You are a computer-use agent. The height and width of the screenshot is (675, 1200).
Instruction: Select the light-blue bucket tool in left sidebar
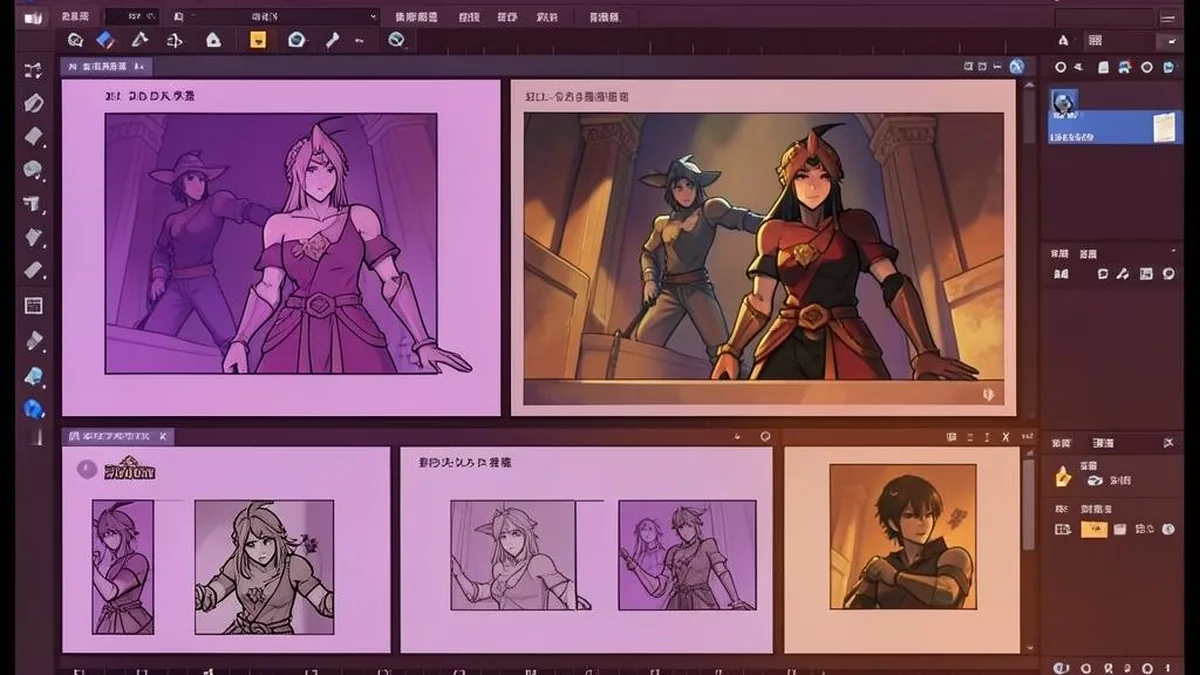(34, 376)
